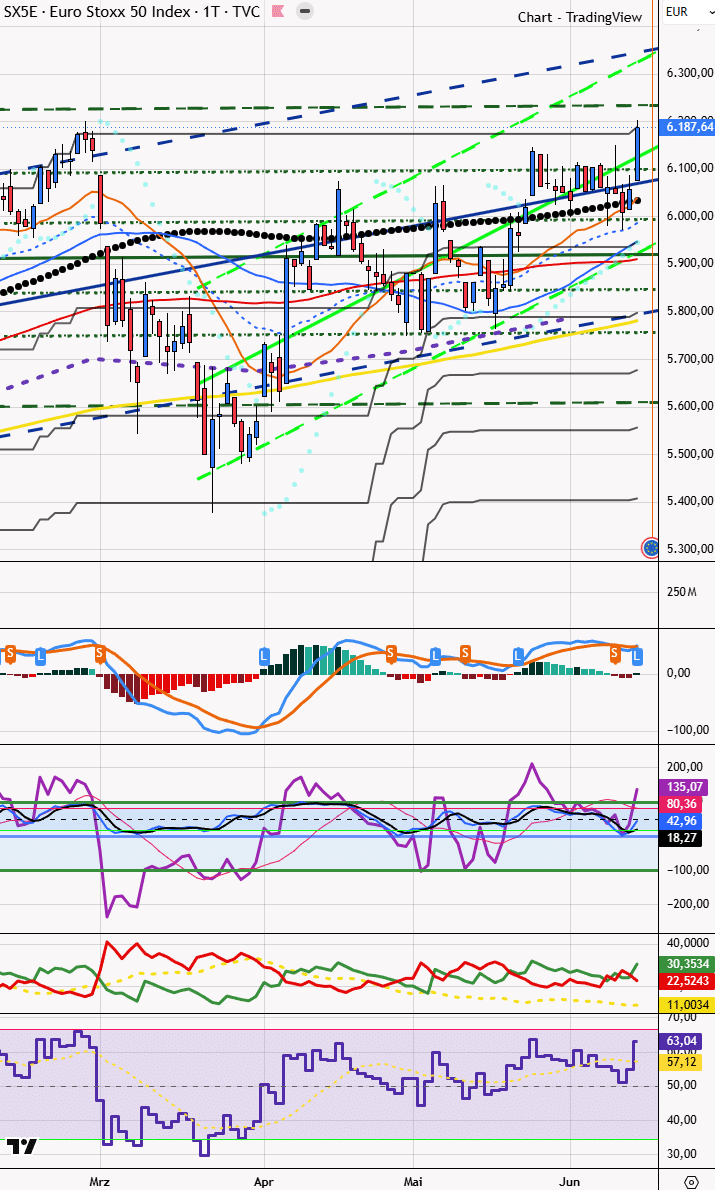Click the TradingView logo at bottom left
715x1190 pixels.
[x=22, y=1146]
